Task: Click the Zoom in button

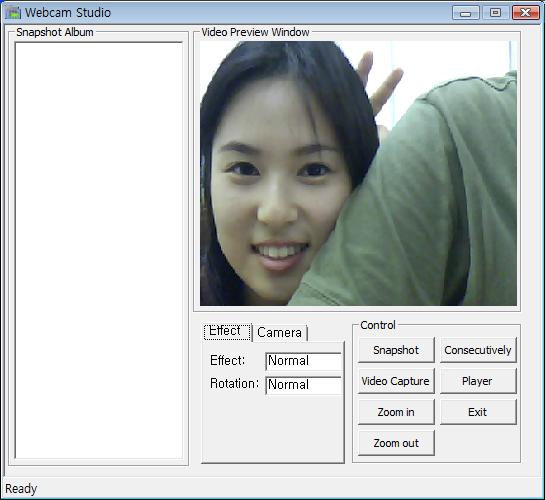Action: pos(396,412)
